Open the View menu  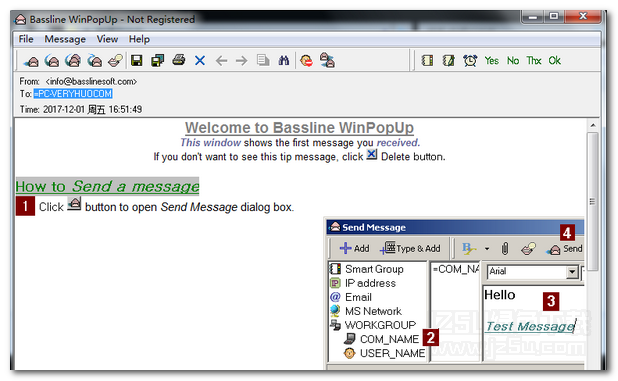[x=107, y=39]
